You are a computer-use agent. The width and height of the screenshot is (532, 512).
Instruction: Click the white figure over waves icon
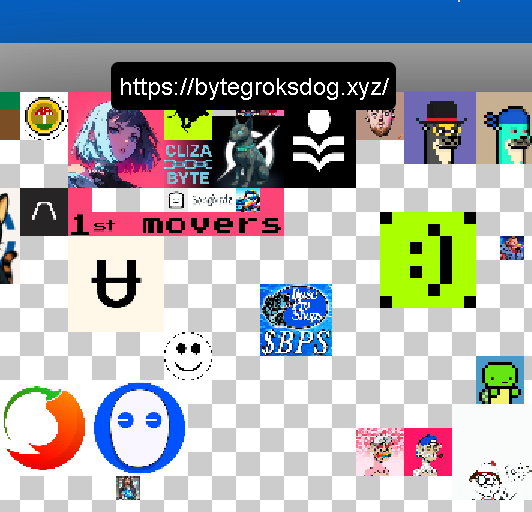pyautogui.click(x=320, y=140)
